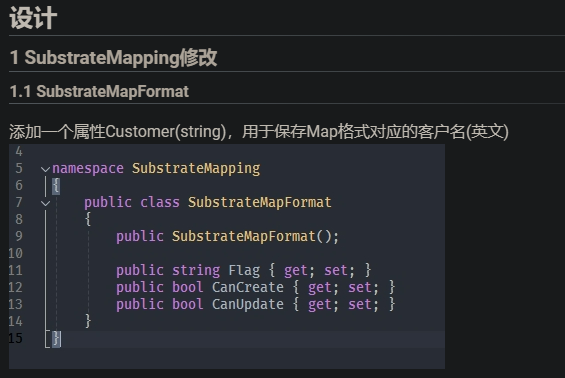Click the 1.1 SubstrateMapFormat subsection heading
565x378 pixels.
99,92
